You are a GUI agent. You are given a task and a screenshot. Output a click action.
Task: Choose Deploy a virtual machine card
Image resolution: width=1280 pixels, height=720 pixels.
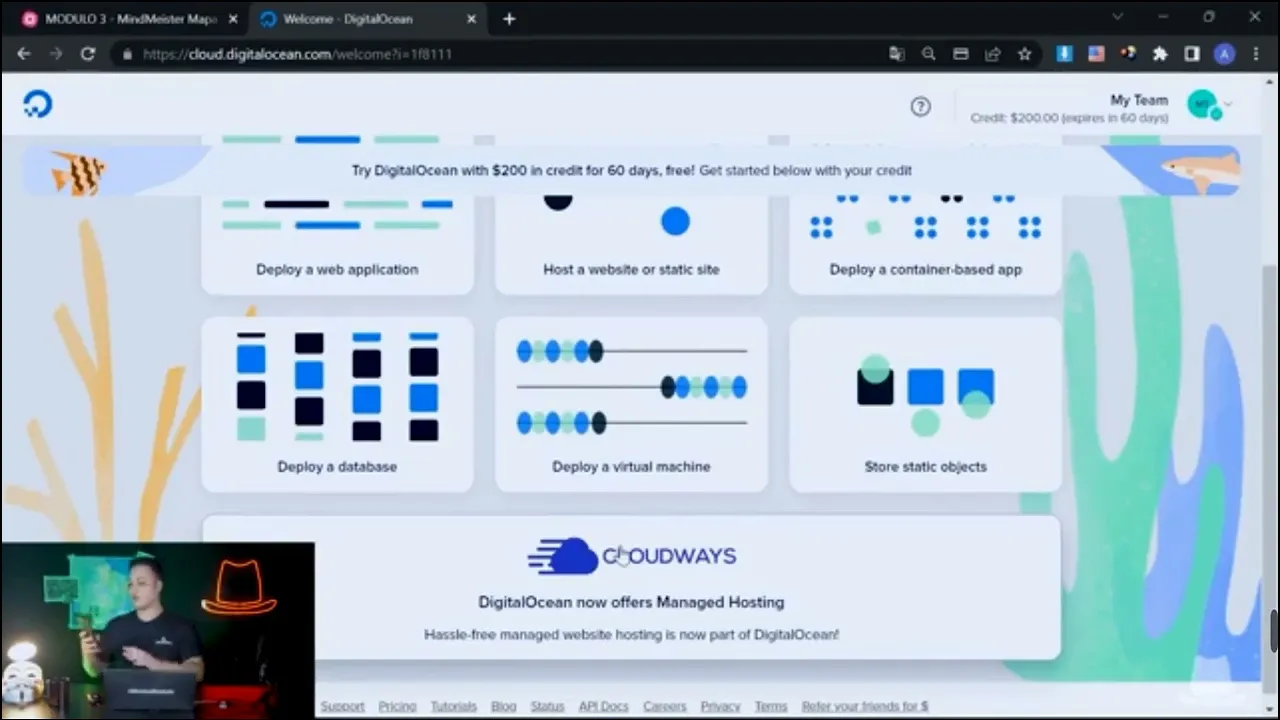click(631, 404)
